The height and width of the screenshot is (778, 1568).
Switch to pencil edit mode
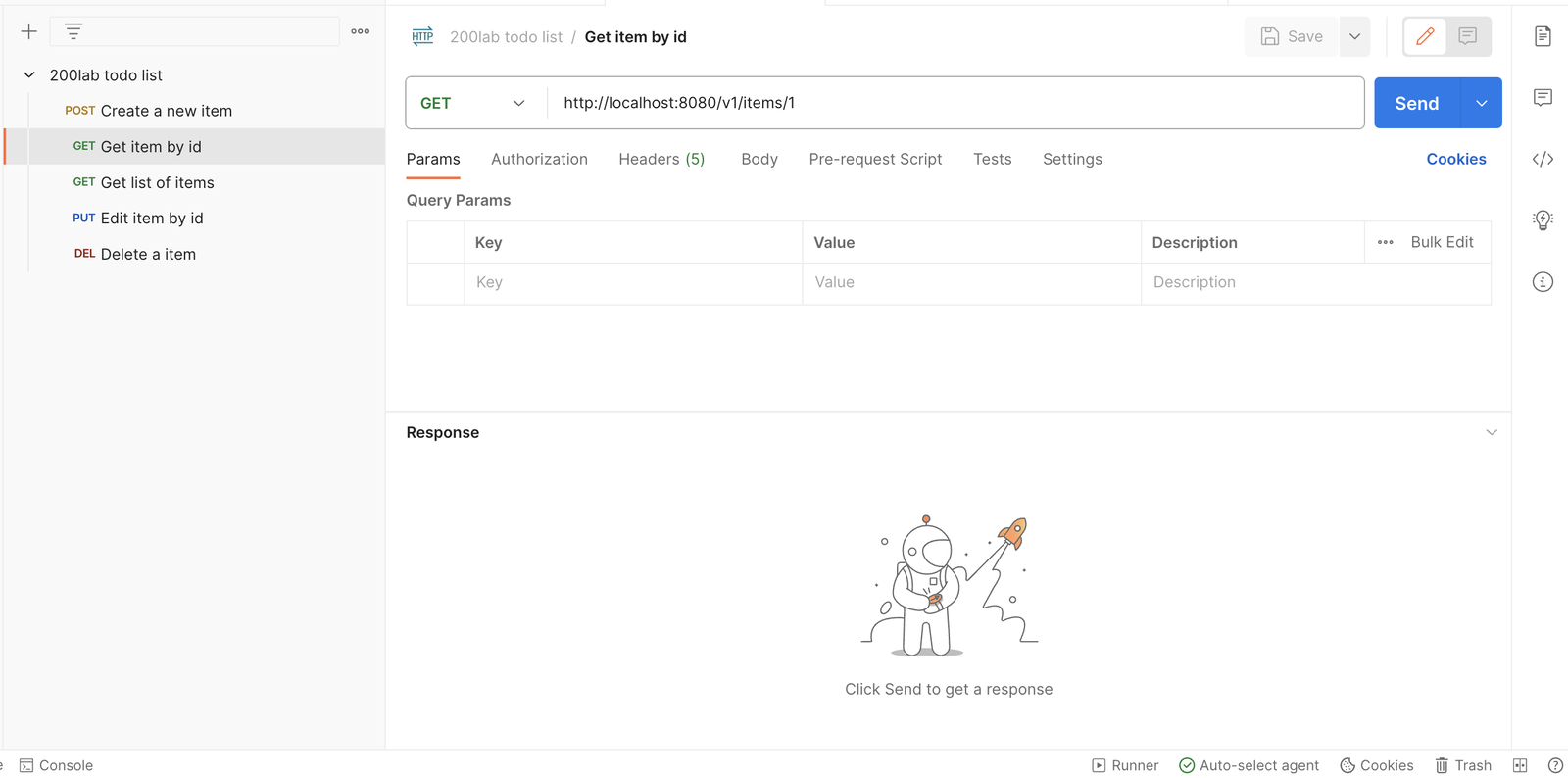coord(1425,36)
